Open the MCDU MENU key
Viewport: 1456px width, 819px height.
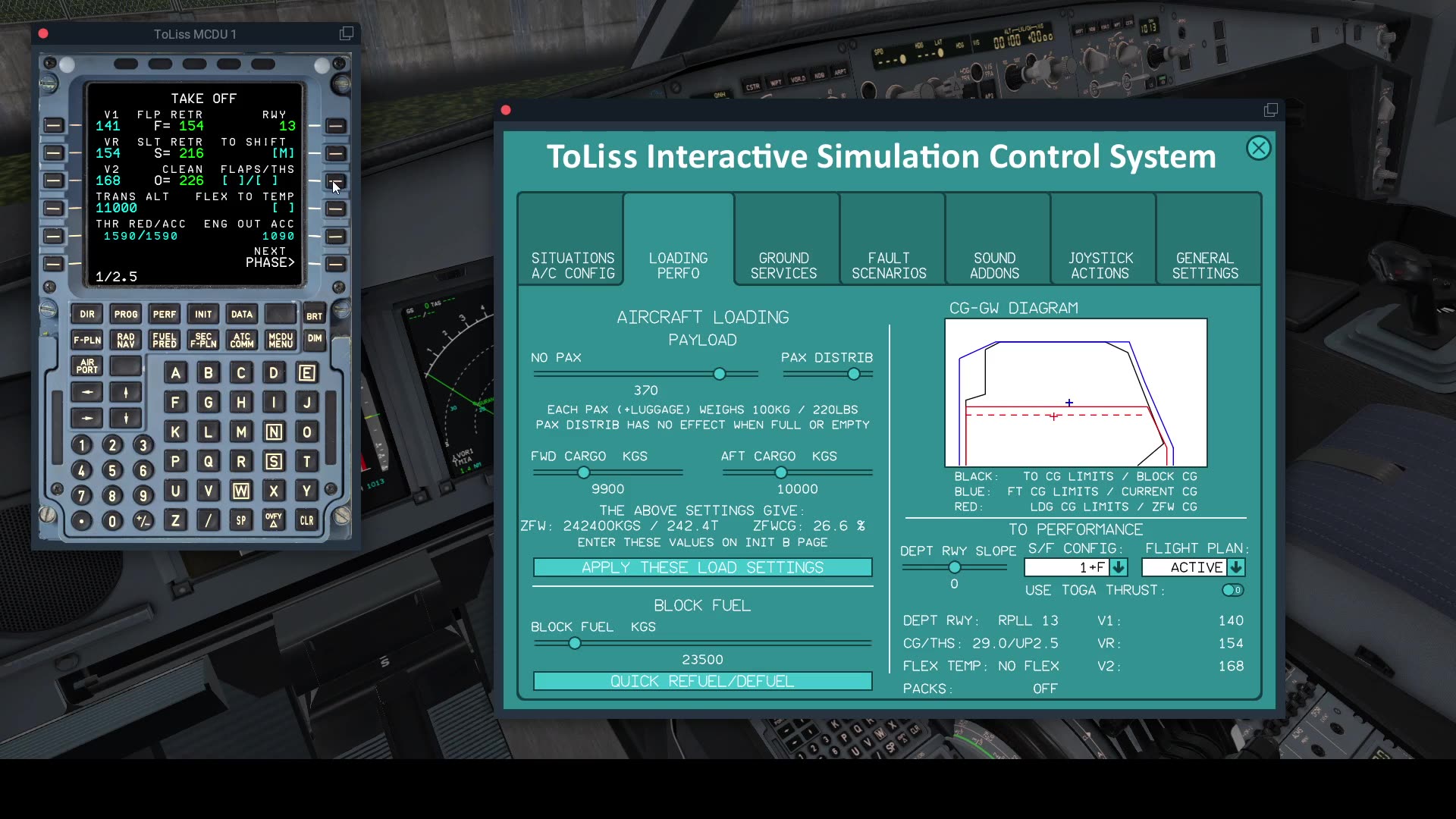[x=281, y=340]
